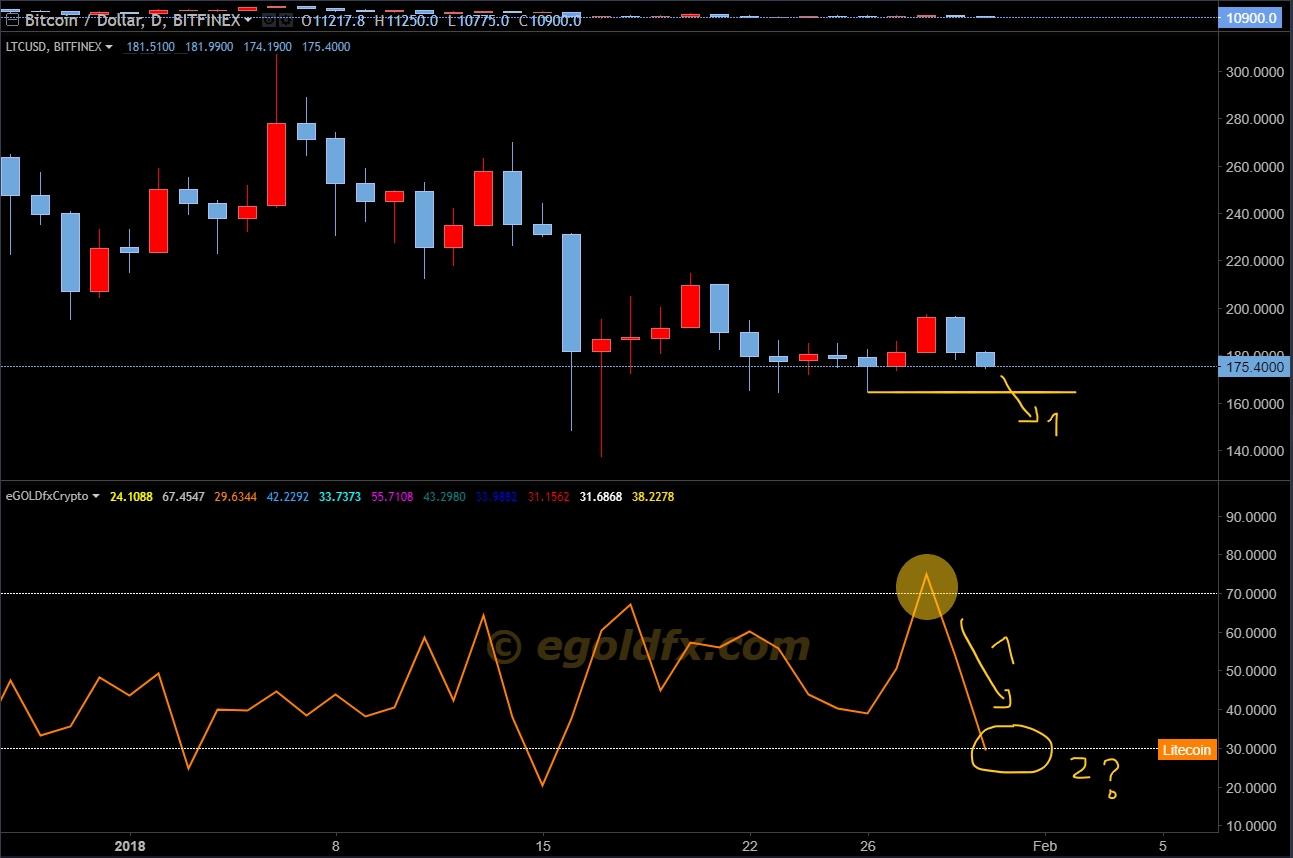1293x858 pixels.
Task: Click the 240.0000 price scale label
Action: [x=1254, y=214]
